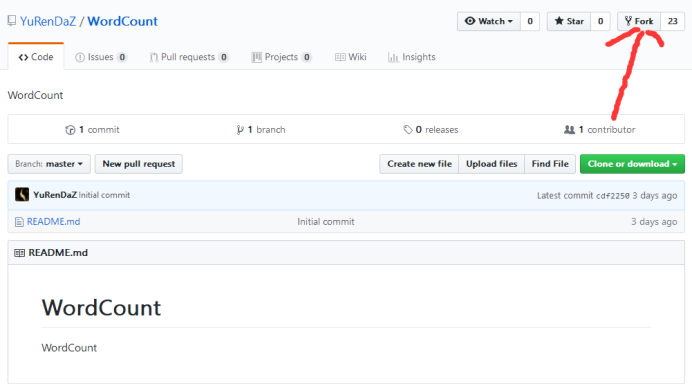Open the WordCount repository title link

click(122, 21)
